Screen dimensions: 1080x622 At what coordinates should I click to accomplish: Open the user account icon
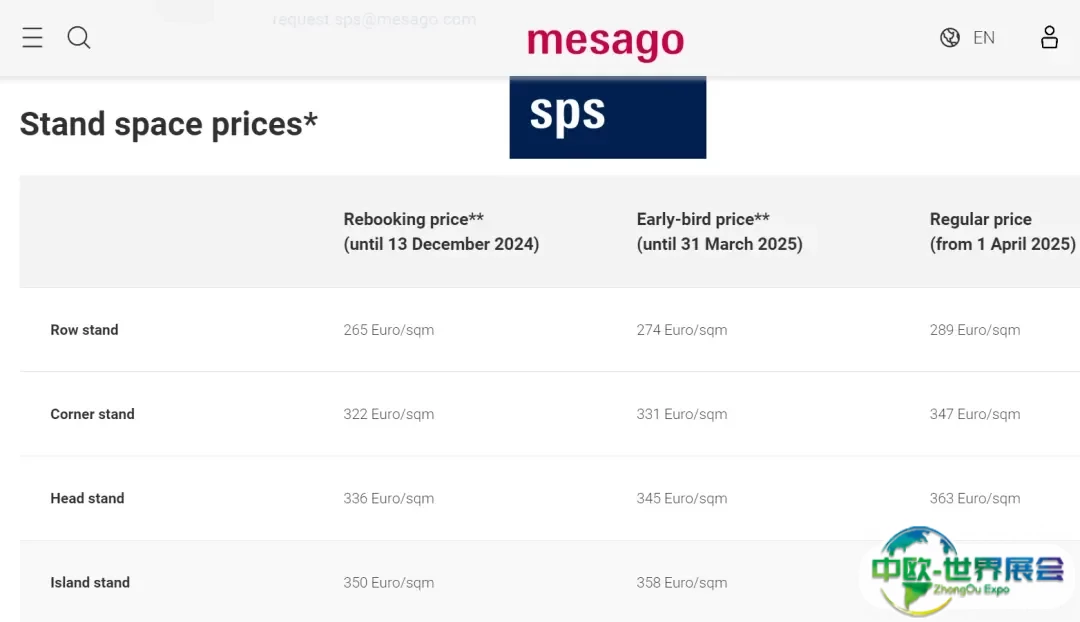1049,38
